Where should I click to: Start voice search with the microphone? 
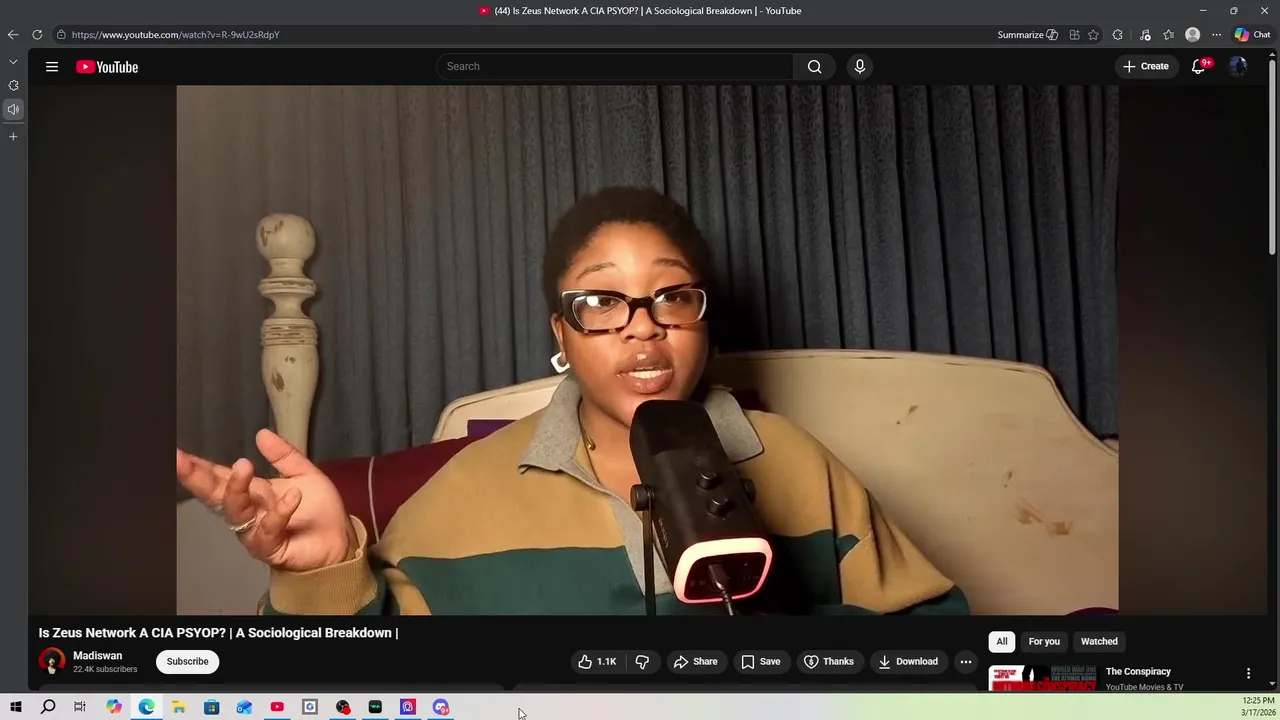pos(859,67)
